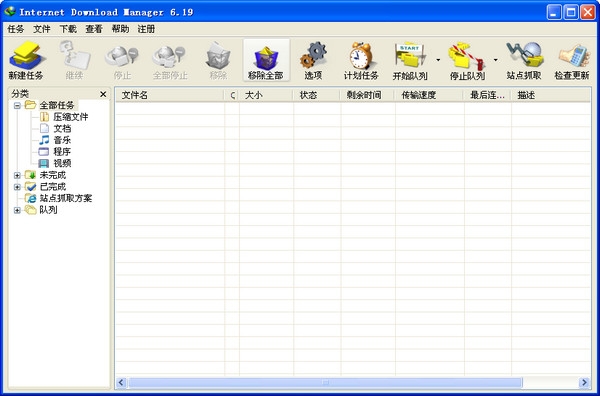Open 选项 (options) gear icon

pyautogui.click(x=313, y=60)
